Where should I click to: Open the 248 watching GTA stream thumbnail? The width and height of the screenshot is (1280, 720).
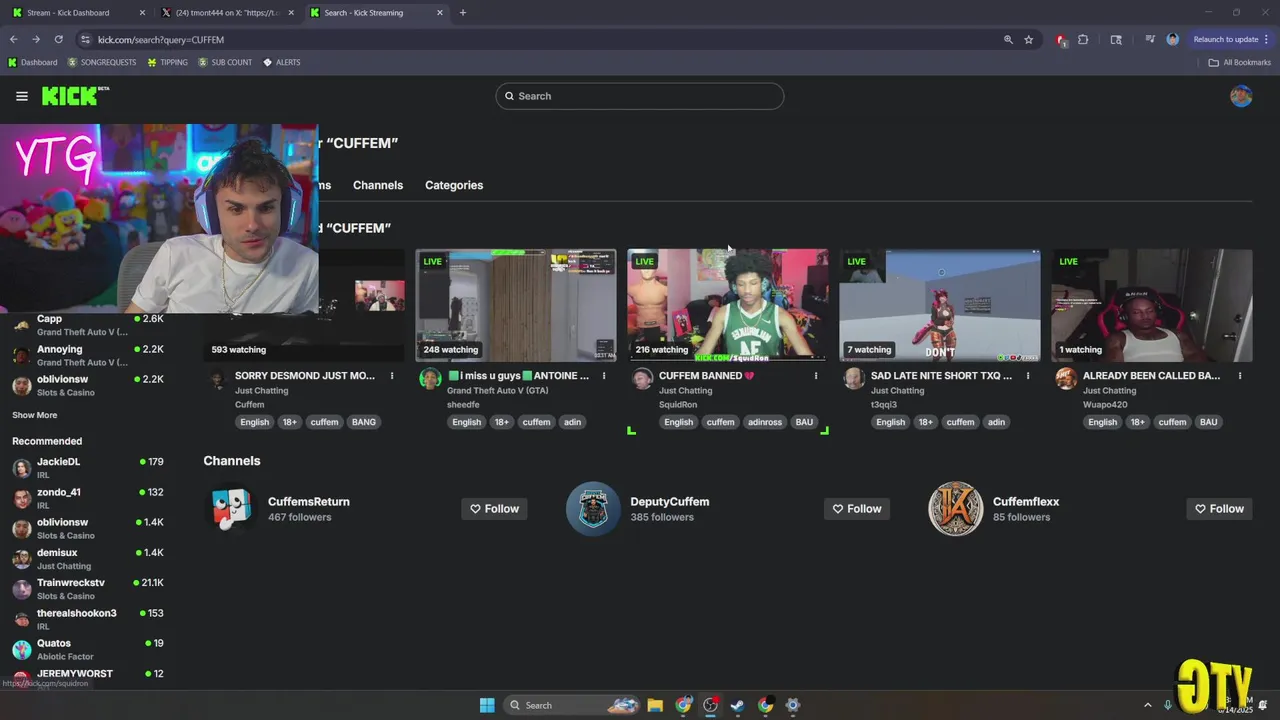click(x=516, y=305)
